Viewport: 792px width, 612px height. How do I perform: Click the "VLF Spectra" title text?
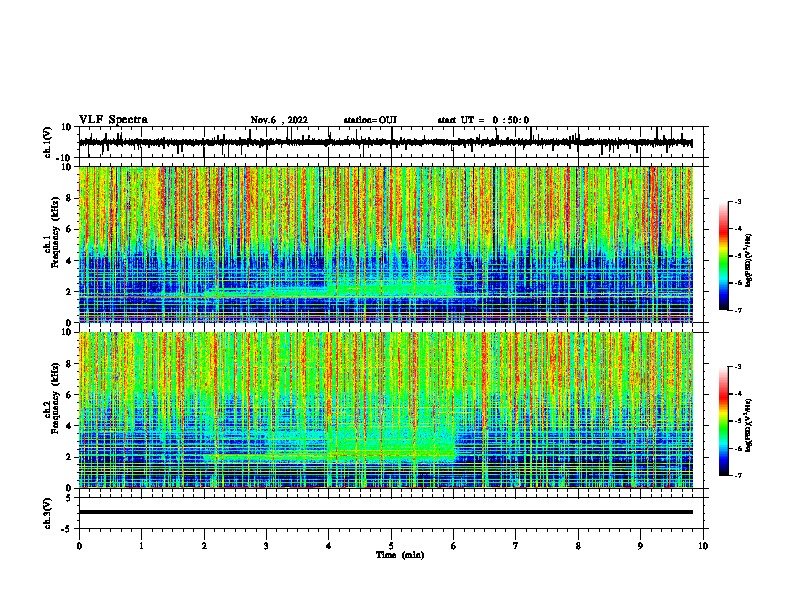(x=113, y=120)
